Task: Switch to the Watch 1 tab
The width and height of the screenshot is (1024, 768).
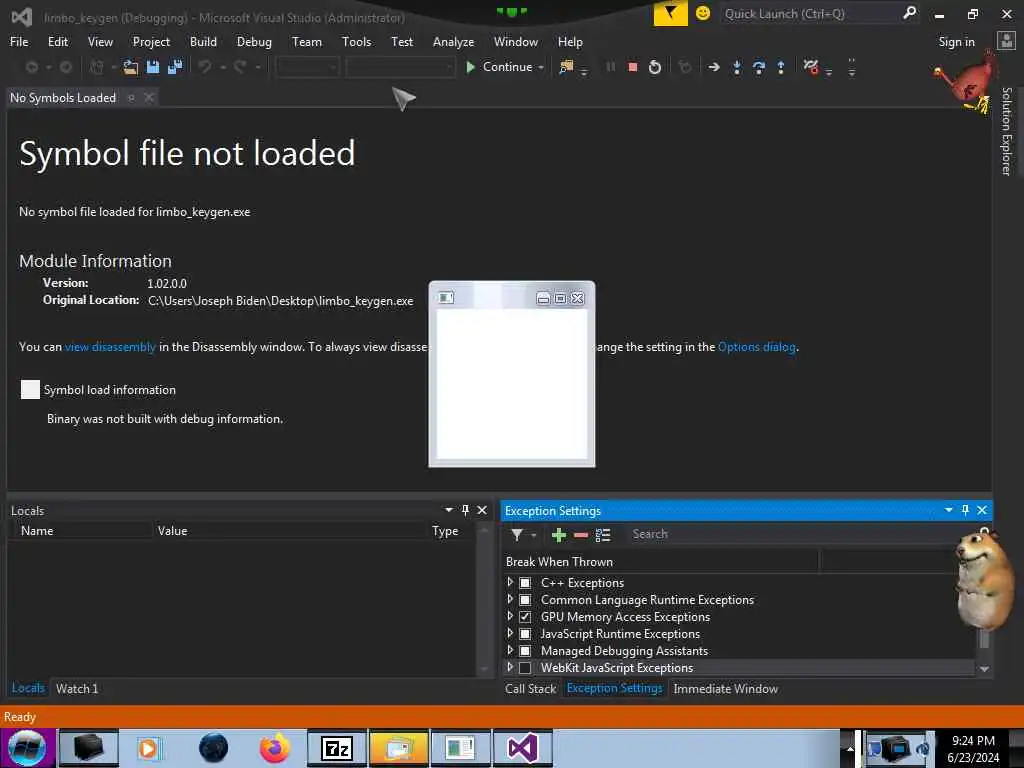Action: click(x=76, y=688)
